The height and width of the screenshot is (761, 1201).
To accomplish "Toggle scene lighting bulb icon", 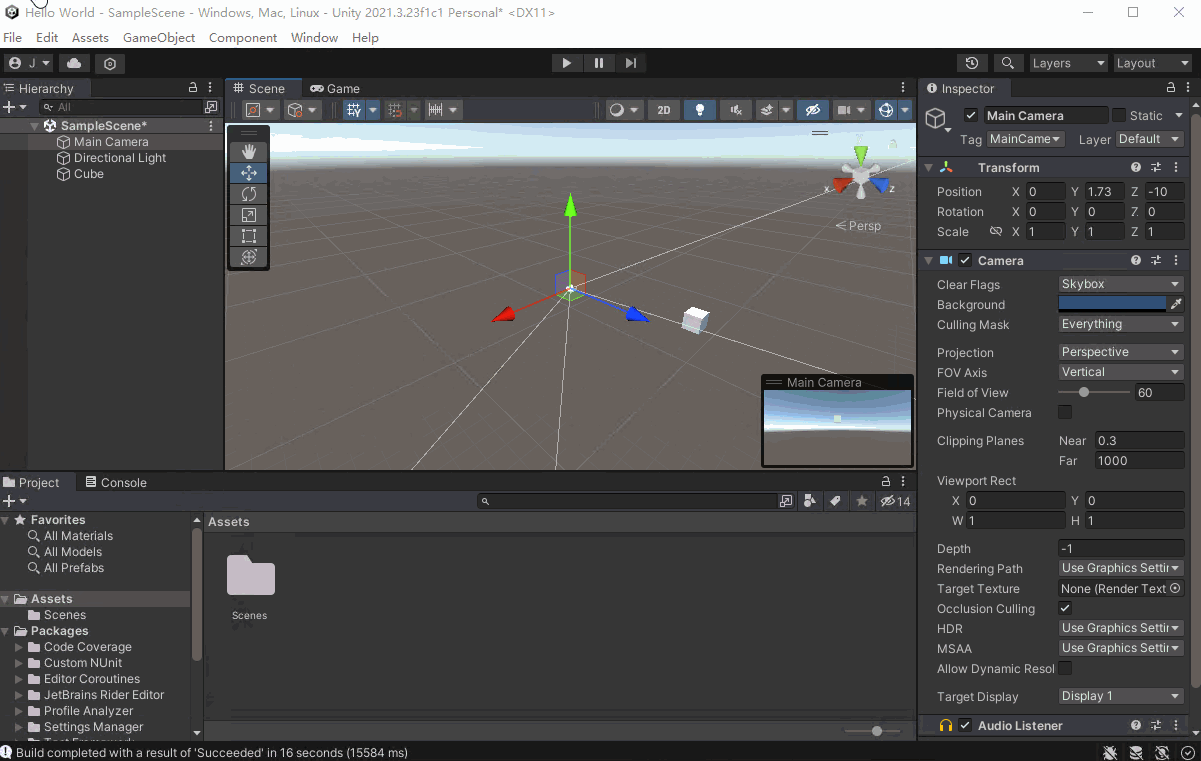I will (700, 110).
